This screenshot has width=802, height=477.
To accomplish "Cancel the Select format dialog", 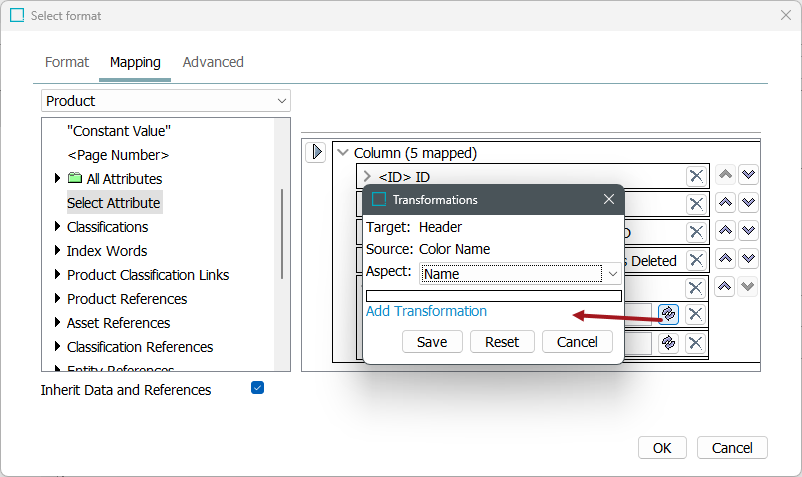I will pos(732,448).
